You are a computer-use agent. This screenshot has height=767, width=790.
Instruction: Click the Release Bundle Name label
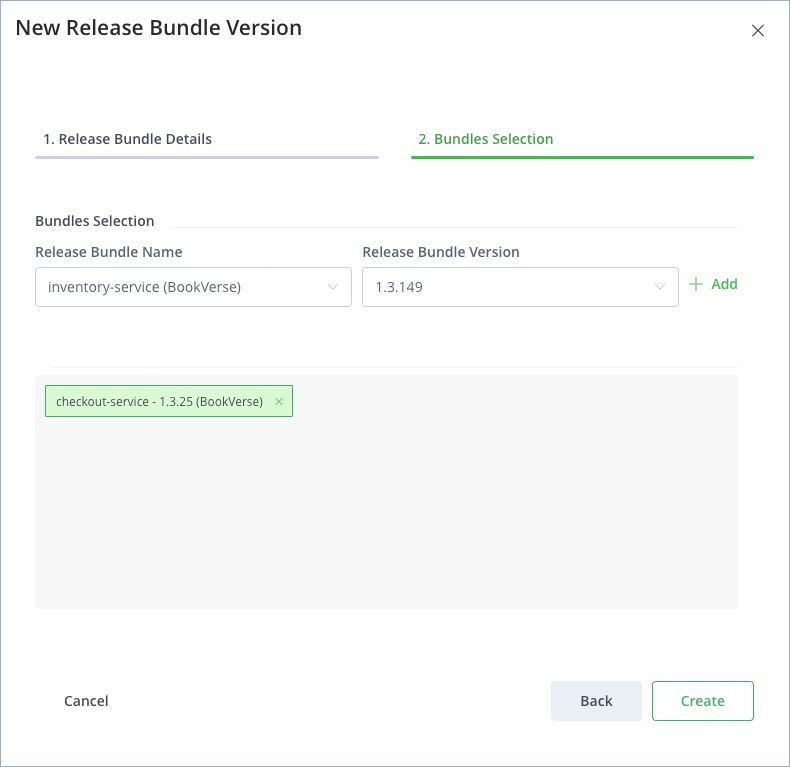[x=109, y=252]
